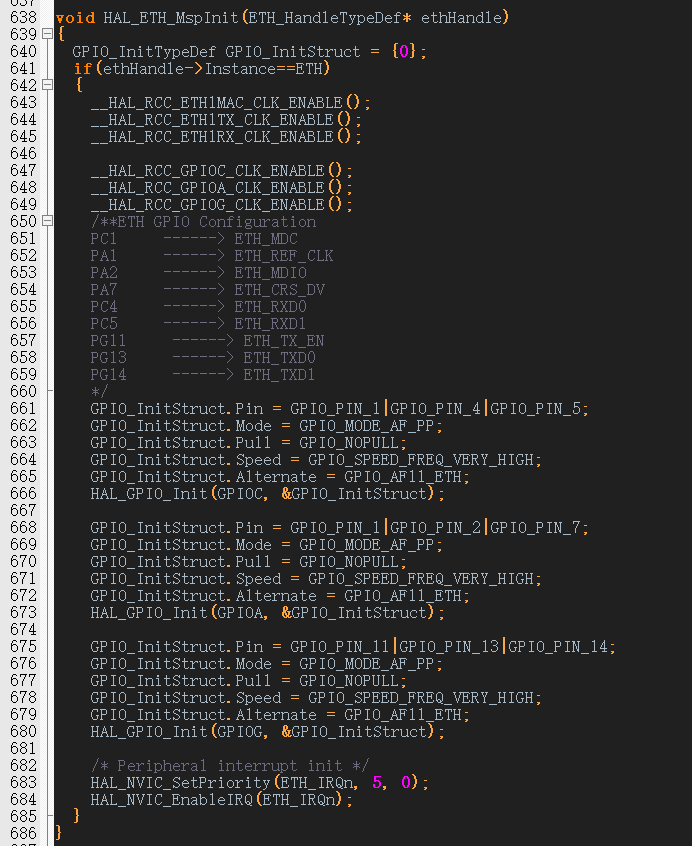The height and width of the screenshot is (846, 692).
Task: Click line number 686 in the gutter
Action: (23, 834)
